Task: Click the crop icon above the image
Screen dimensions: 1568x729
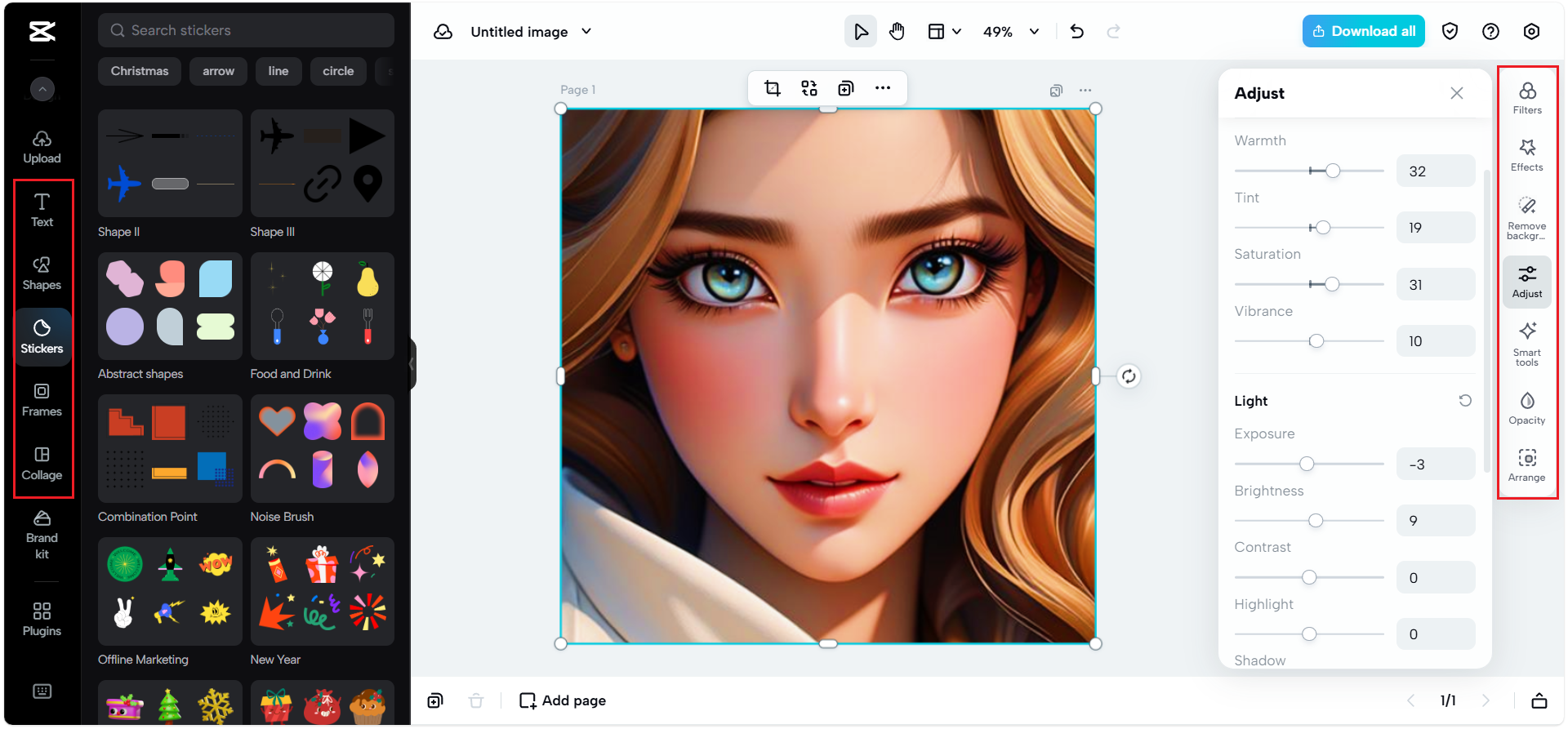Action: click(772, 88)
